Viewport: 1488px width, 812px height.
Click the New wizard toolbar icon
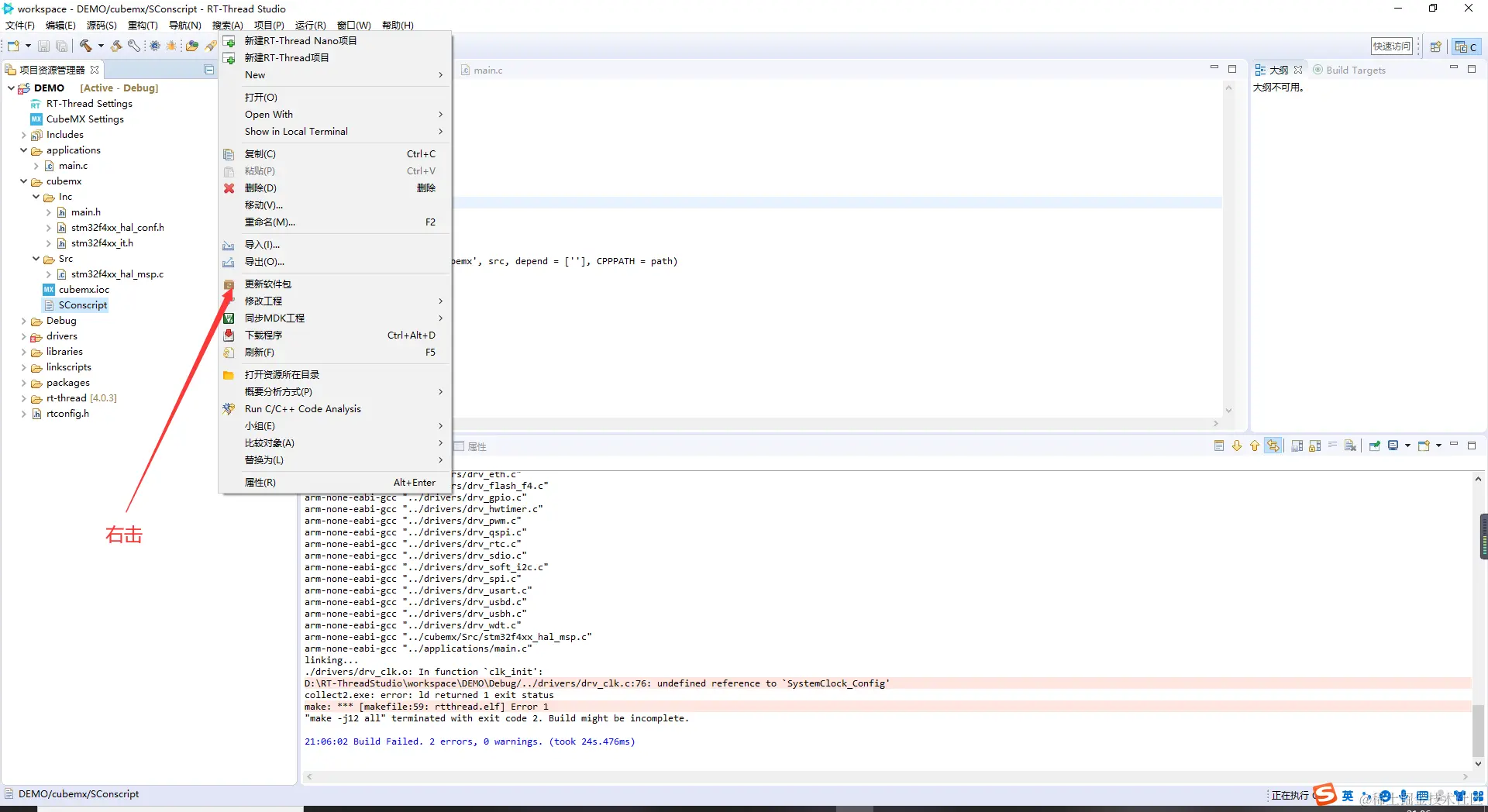click(x=13, y=46)
